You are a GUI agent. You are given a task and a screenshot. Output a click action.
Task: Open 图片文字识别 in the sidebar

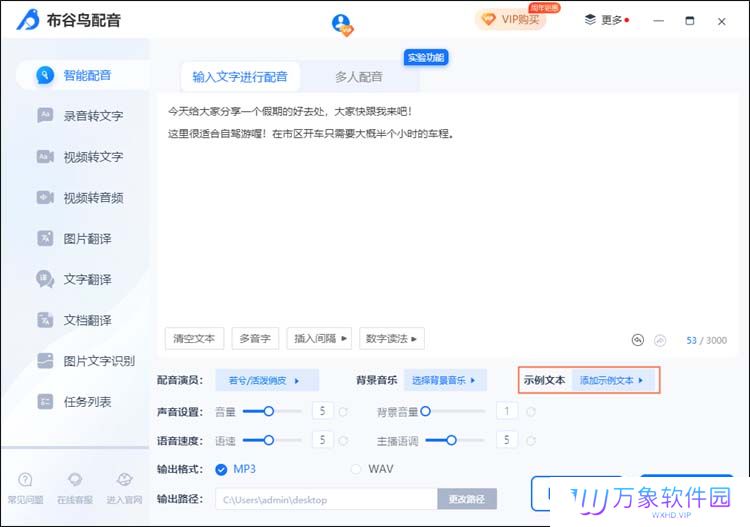pos(86,361)
